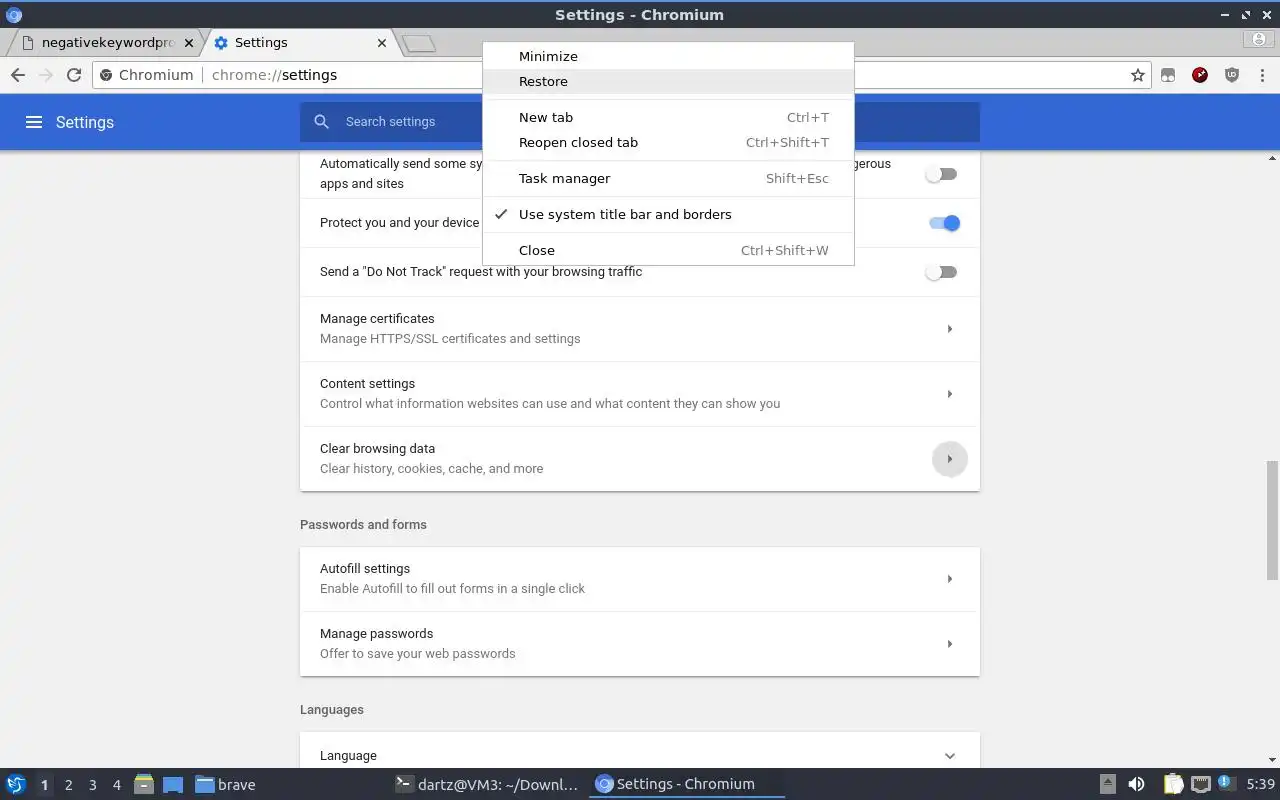Image resolution: width=1280 pixels, height=800 pixels.
Task: Click the 5:39 clock in the tray
Action: [1260, 784]
